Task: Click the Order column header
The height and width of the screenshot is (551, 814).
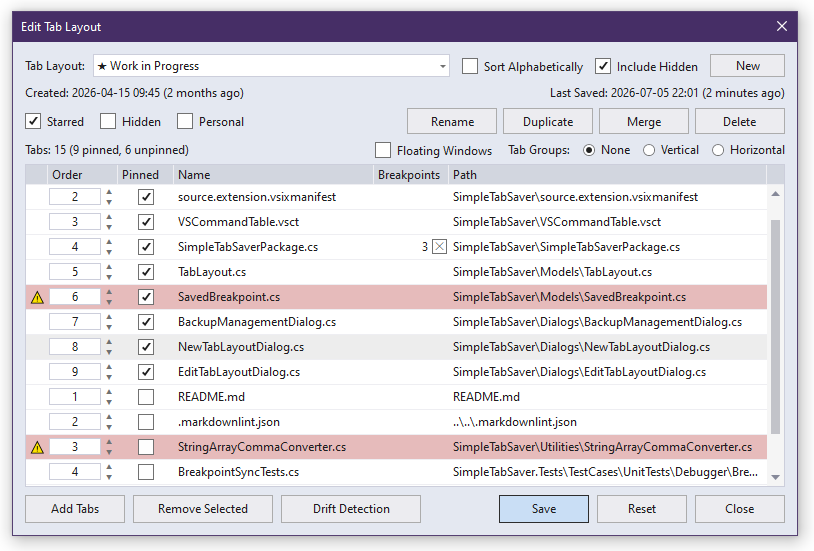Action: tap(82, 175)
